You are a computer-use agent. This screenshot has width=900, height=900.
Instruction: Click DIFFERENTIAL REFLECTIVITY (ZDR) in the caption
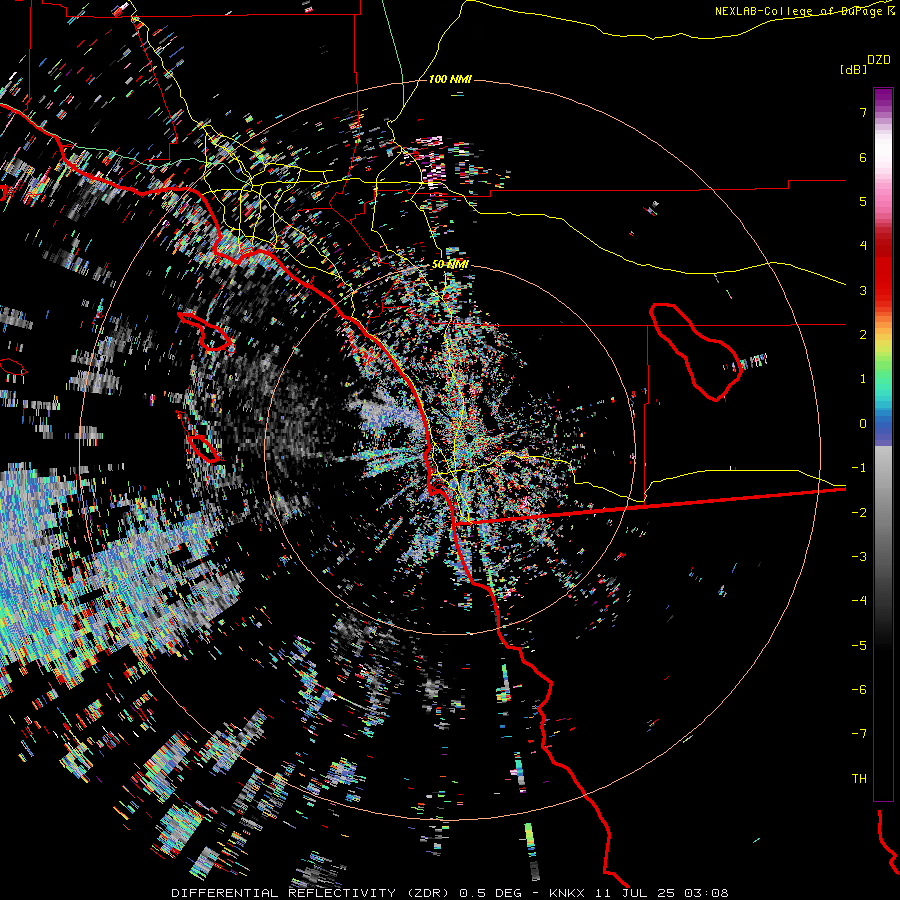coord(312,893)
